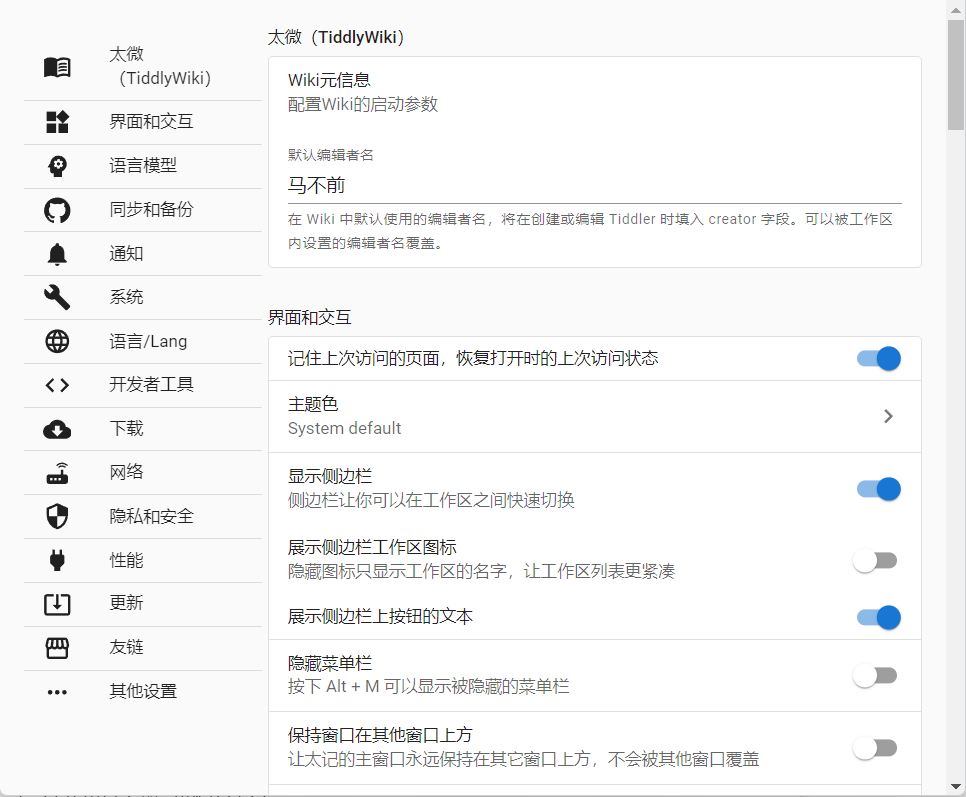Click 侧边栏让你可以在工作区之间快速切换 description
The height and width of the screenshot is (797, 966).
(x=431, y=500)
